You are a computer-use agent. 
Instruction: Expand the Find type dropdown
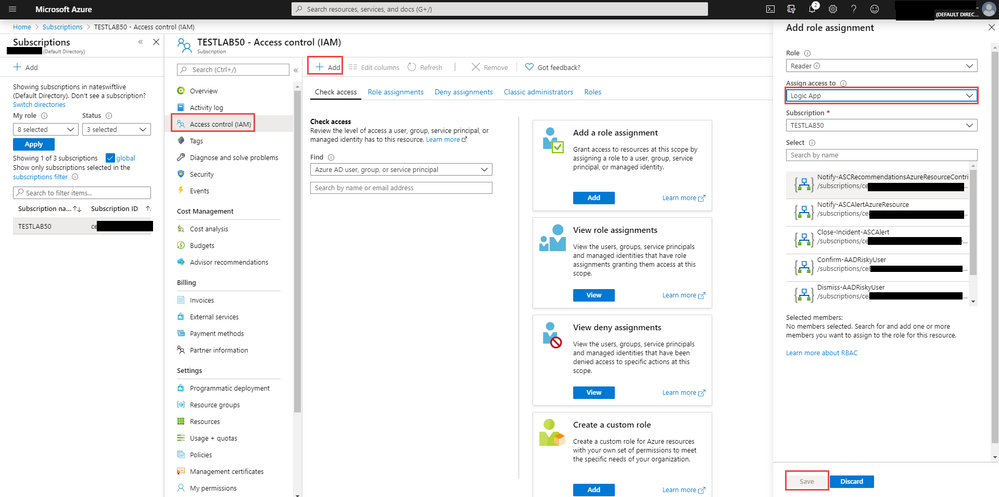click(x=401, y=169)
